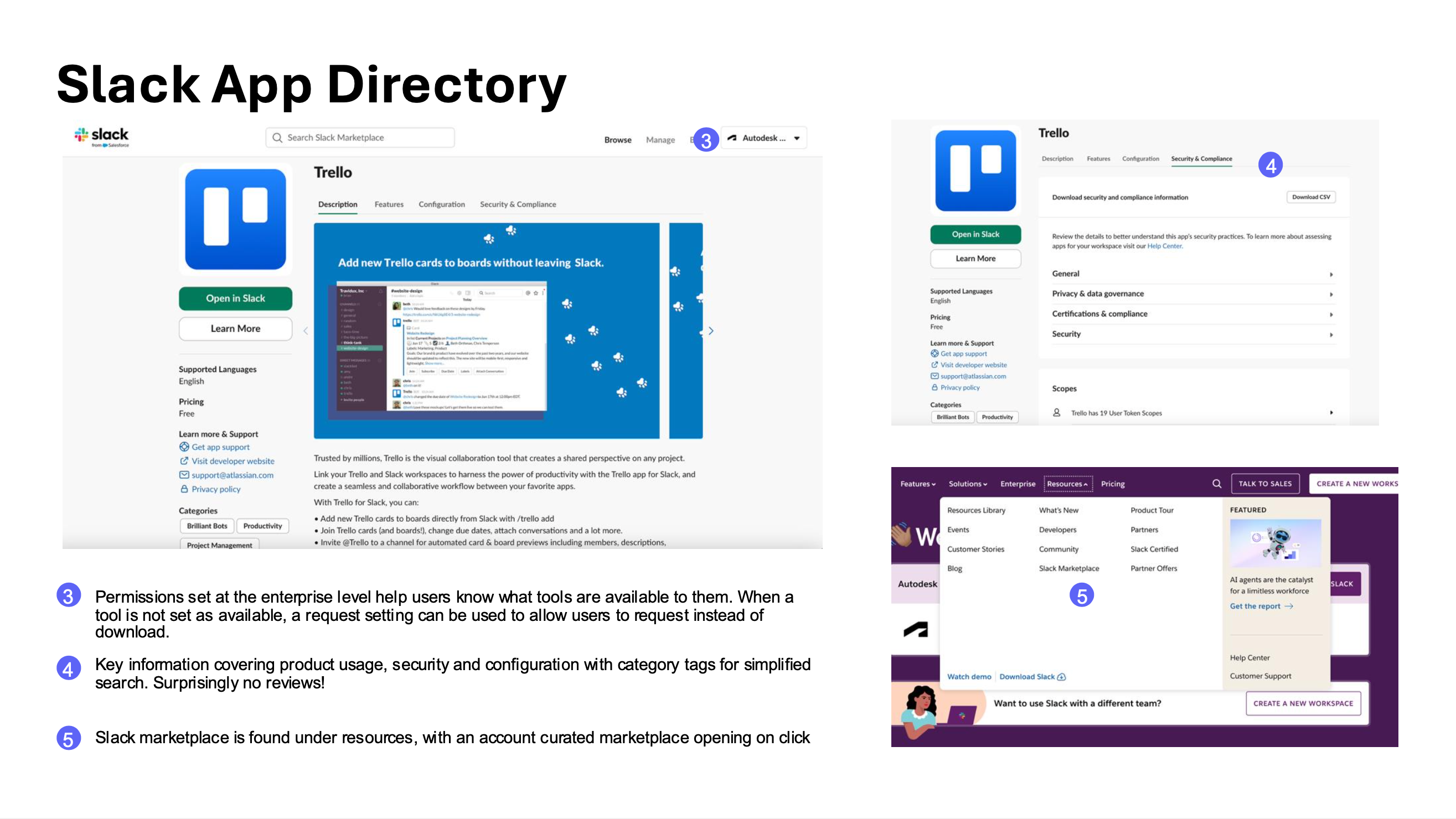This screenshot has width=1456, height=819.
Task: Click Pricing in the purple navbar
Action: 1112,484
